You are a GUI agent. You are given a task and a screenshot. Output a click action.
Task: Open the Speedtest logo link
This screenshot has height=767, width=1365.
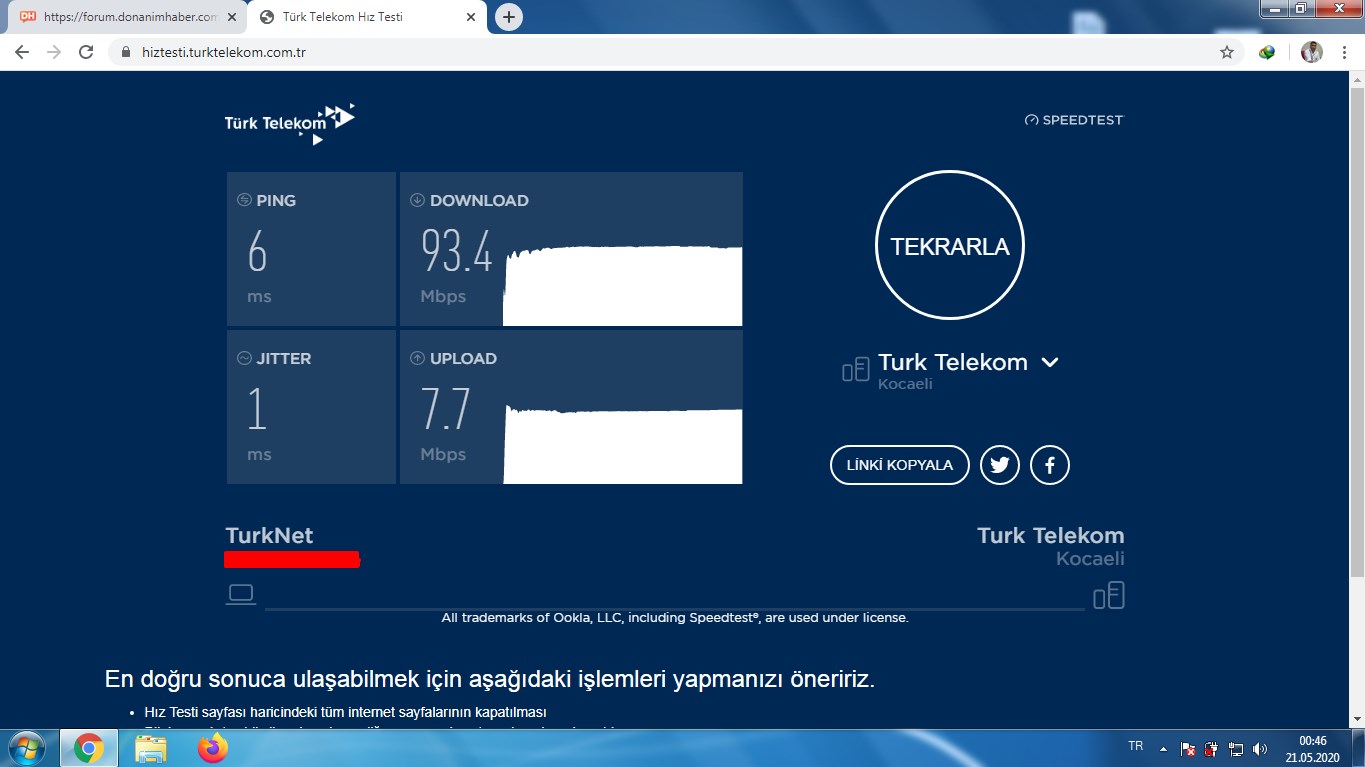click(x=1074, y=120)
